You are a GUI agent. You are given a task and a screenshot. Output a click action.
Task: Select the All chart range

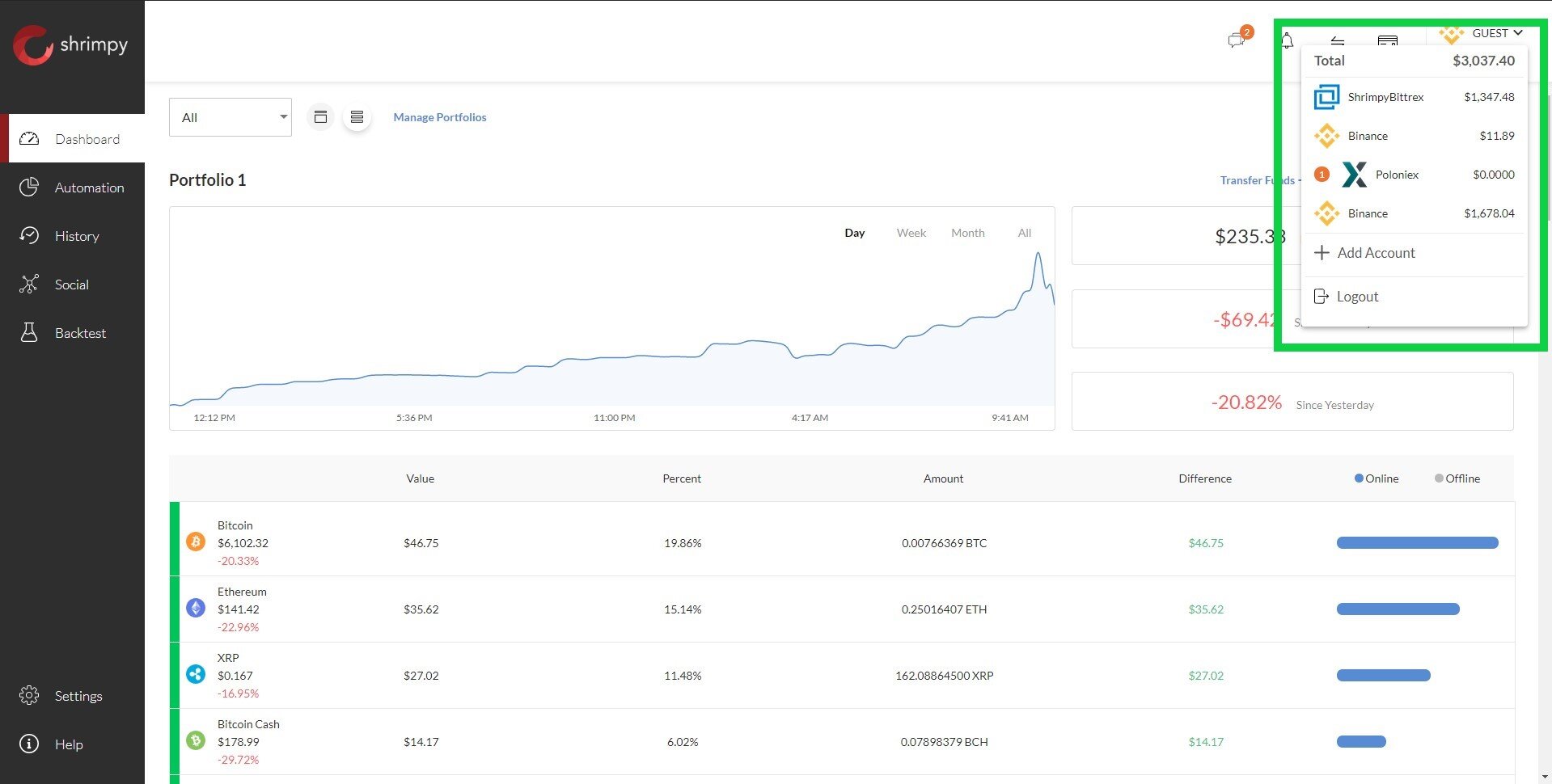(1025, 233)
